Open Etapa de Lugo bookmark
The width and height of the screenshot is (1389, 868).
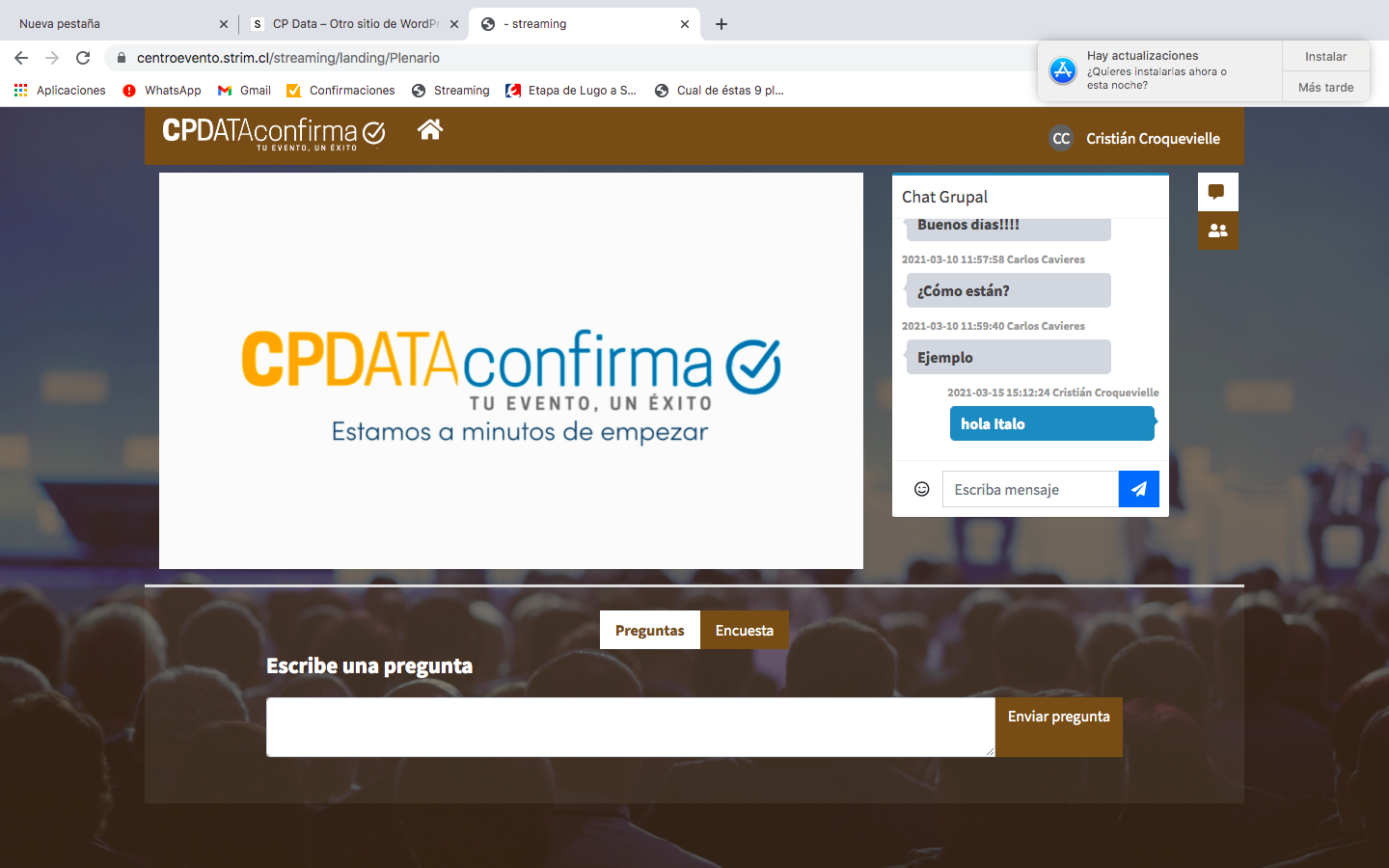[571, 91]
